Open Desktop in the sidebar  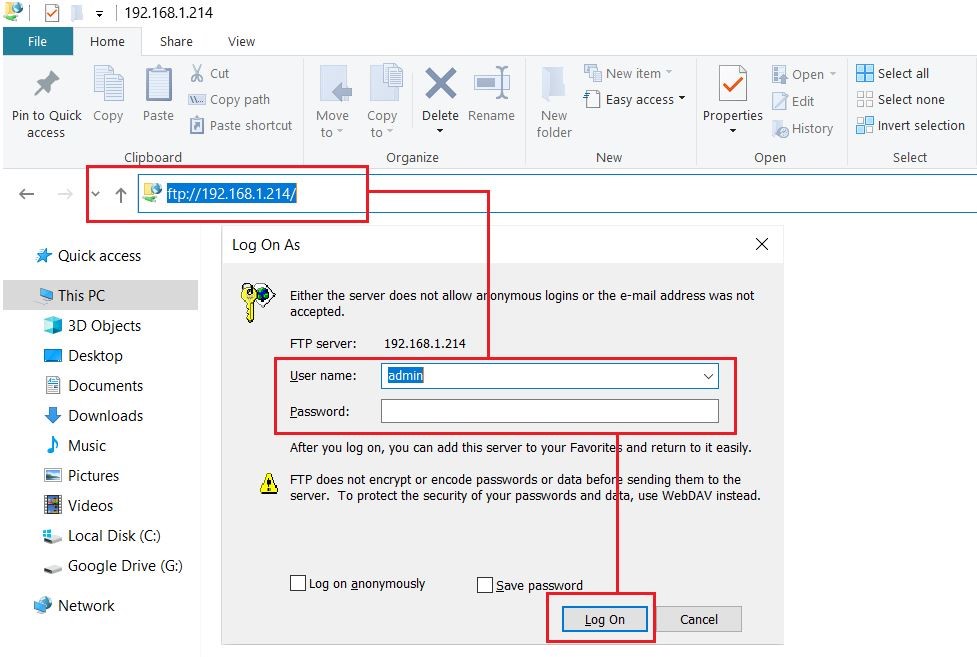tap(83, 355)
